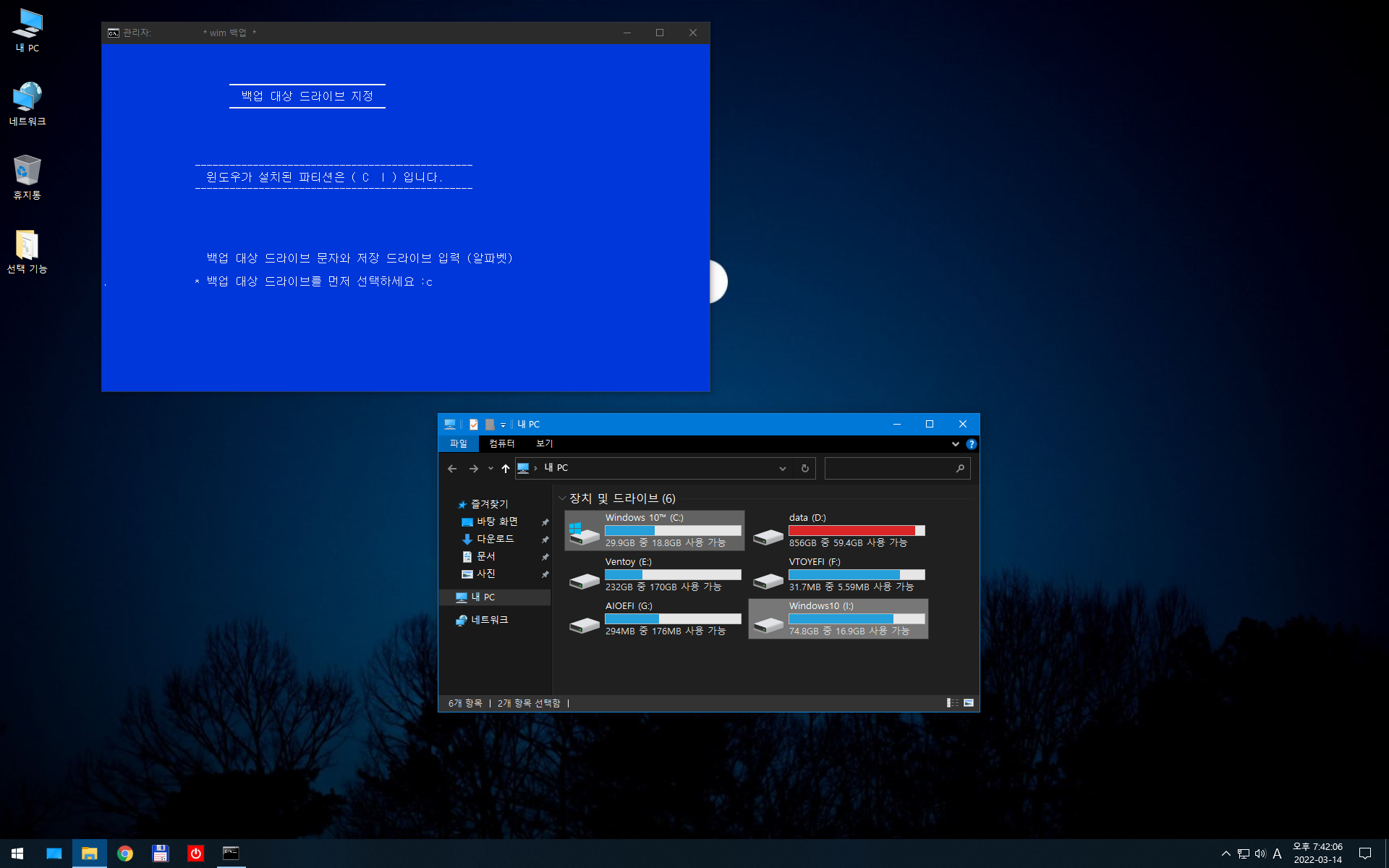Image resolution: width=1389 pixels, height=868 pixels.
Task: Open Explorer help question mark icon
Action: pyautogui.click(x=971, y=444)
